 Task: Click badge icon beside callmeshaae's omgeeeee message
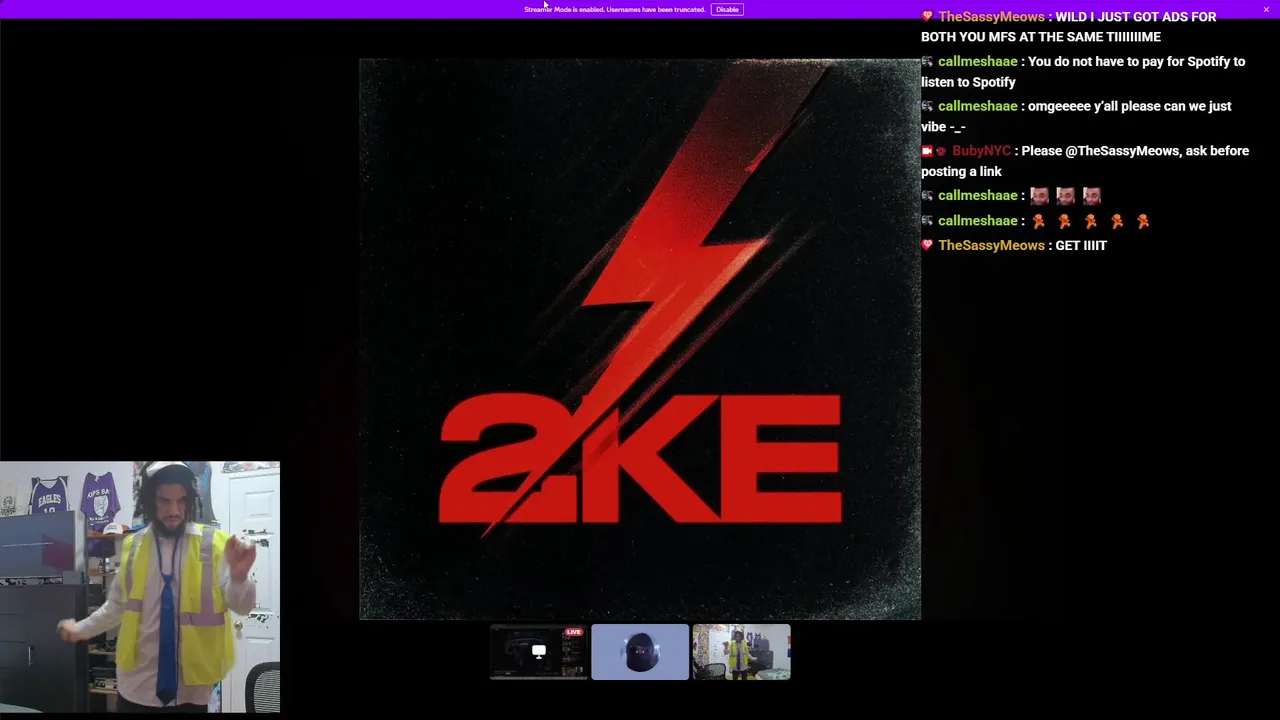pyautogui.click(x=927, y=106)
